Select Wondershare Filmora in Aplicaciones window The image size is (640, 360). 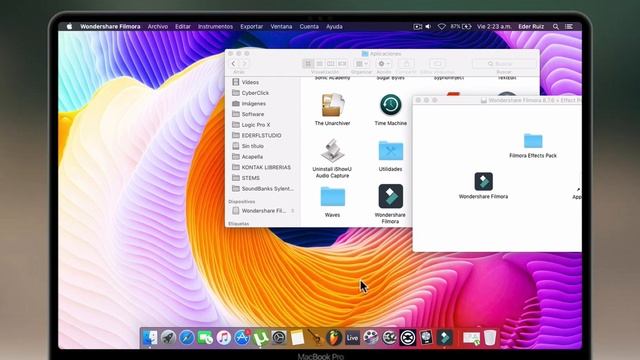click(391, 196)
